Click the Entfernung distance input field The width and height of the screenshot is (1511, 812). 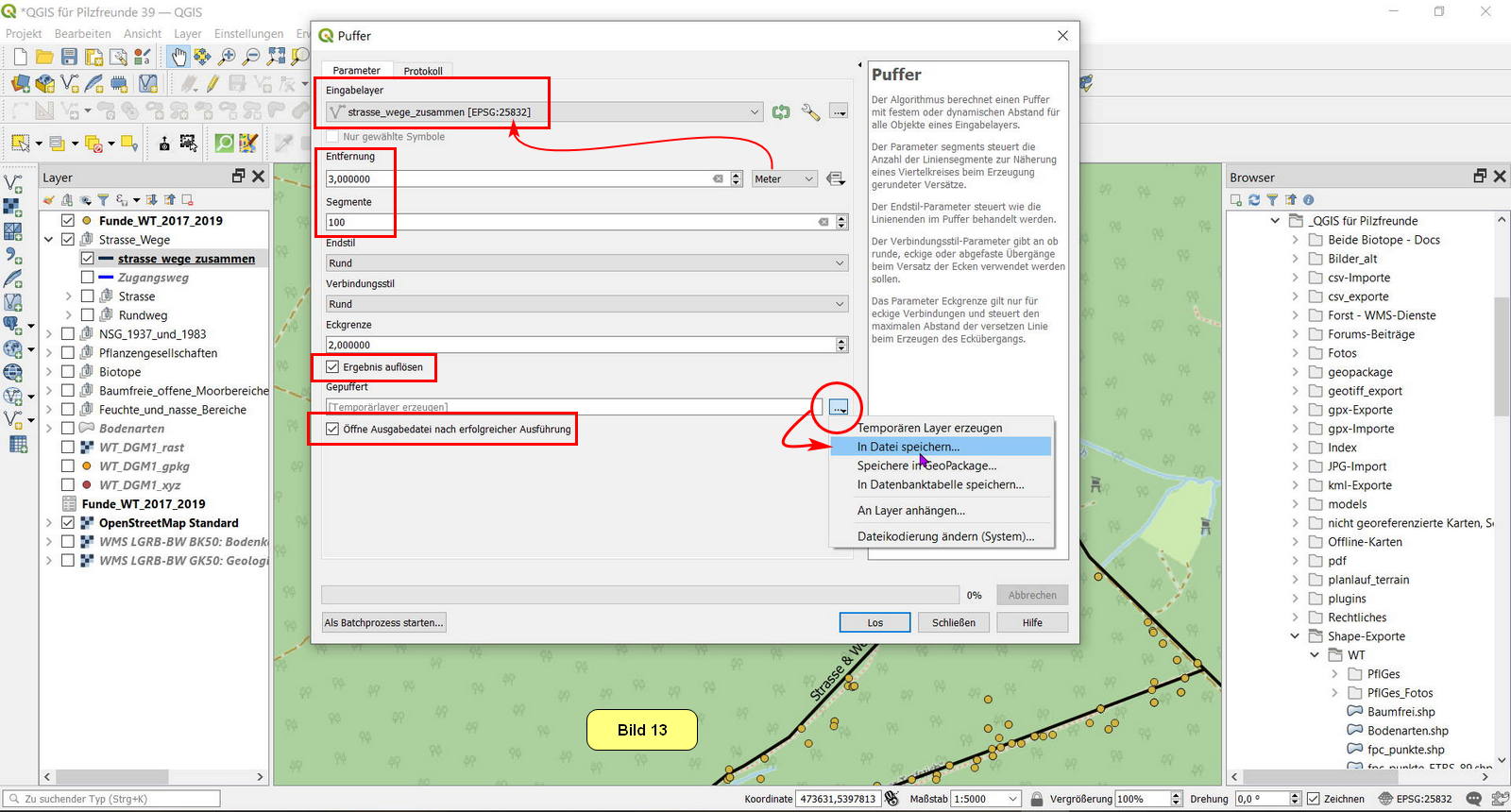click(x=519, y=179)
